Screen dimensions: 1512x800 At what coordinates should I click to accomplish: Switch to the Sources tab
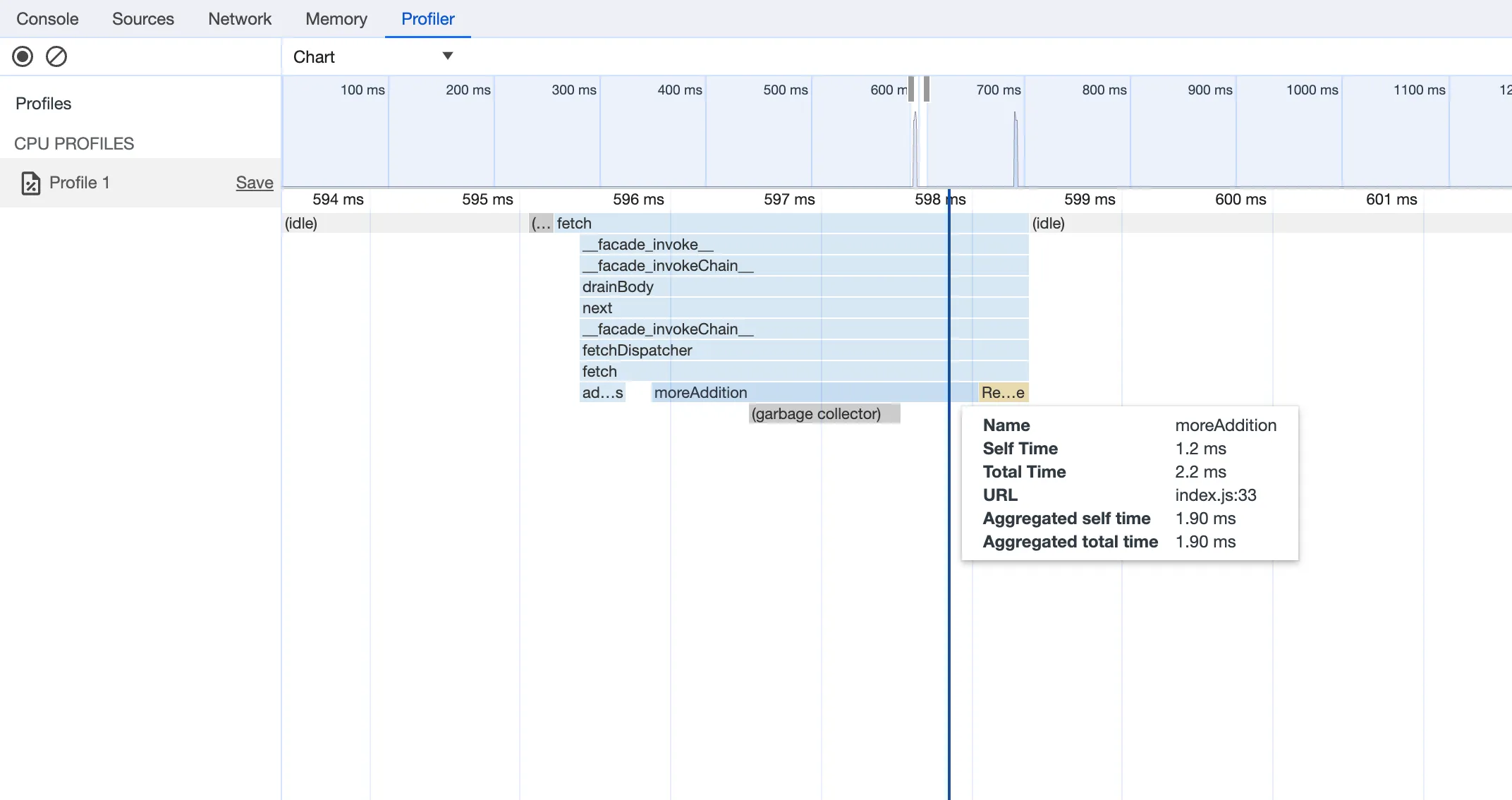tap(143, 19)
